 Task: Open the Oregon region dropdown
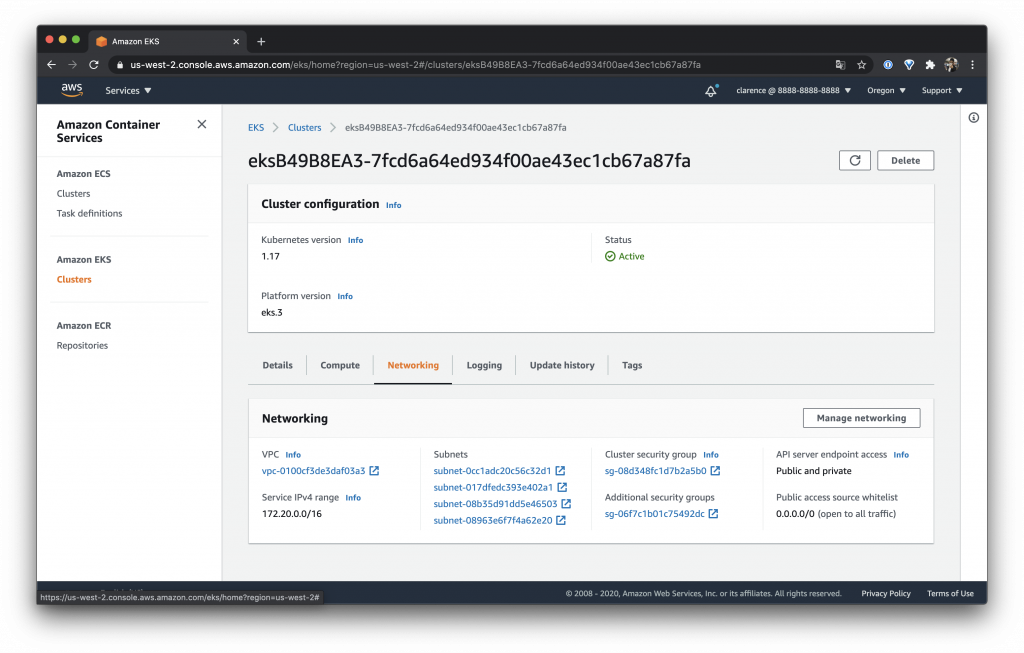click(x=886, y=91)
